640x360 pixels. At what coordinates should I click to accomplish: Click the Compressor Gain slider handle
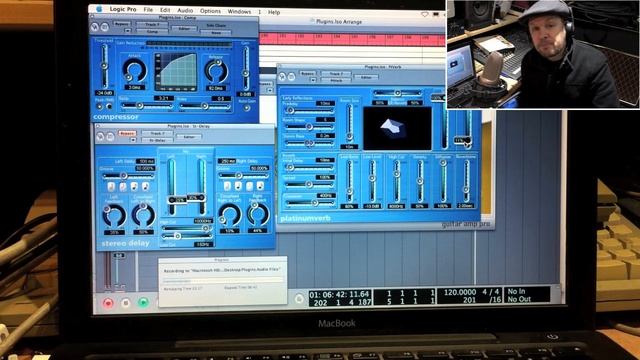pyautogui.click(x=245, y=73)
